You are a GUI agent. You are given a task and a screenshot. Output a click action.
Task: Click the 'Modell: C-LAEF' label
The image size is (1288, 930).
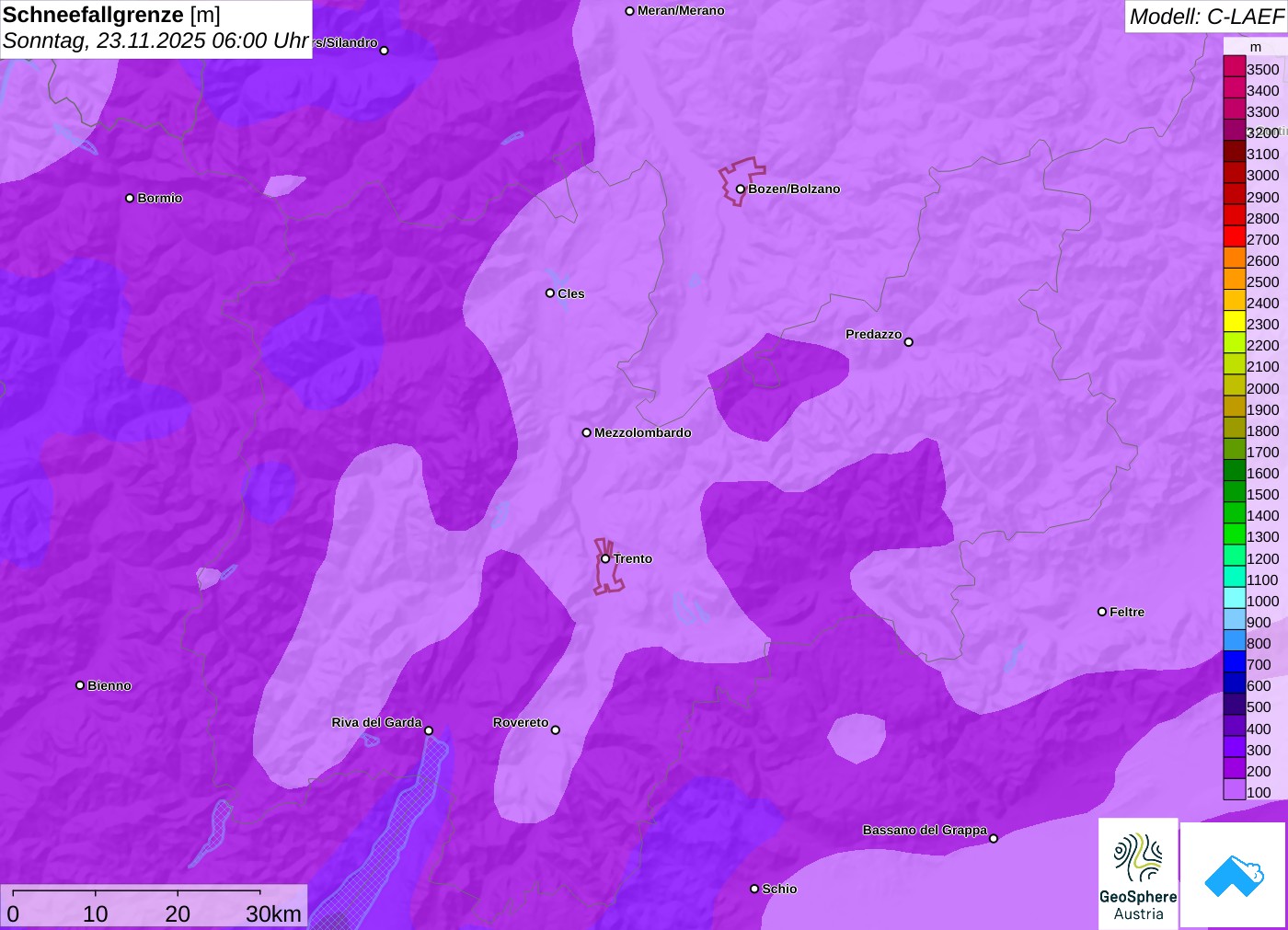[x=1206, y=17]
